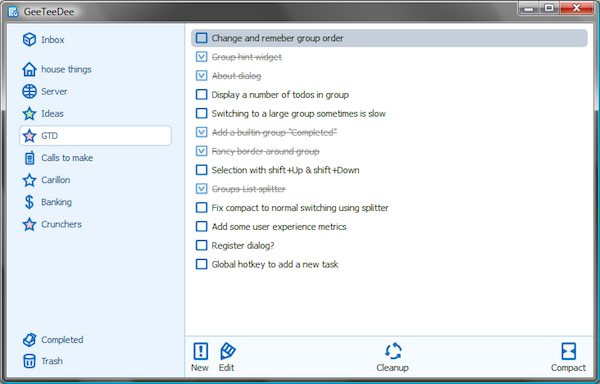Select struck-through text 'About dialog'
This screenshot has width=600, height=384.
(236, 76)
